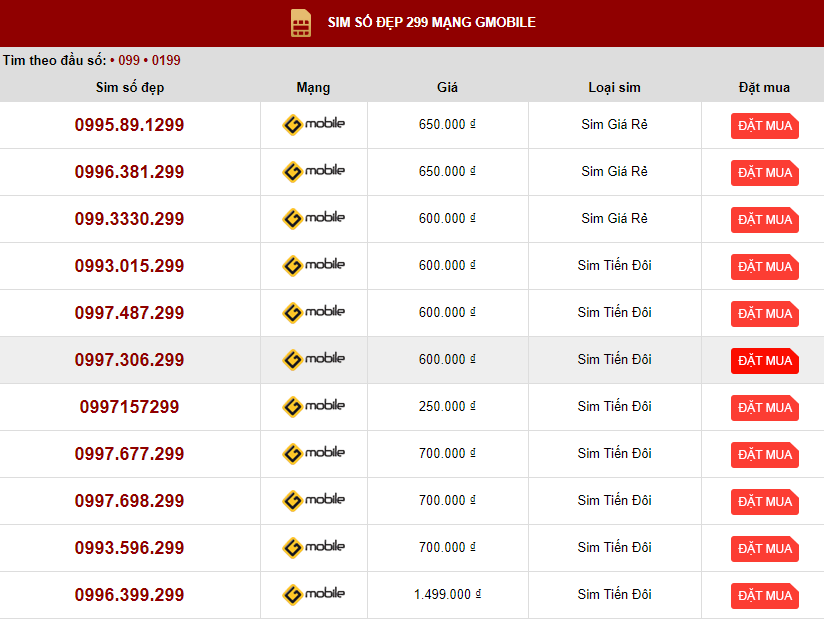Click Gmobile logo in 0996.381.299 row

click(x=314, y=171)
